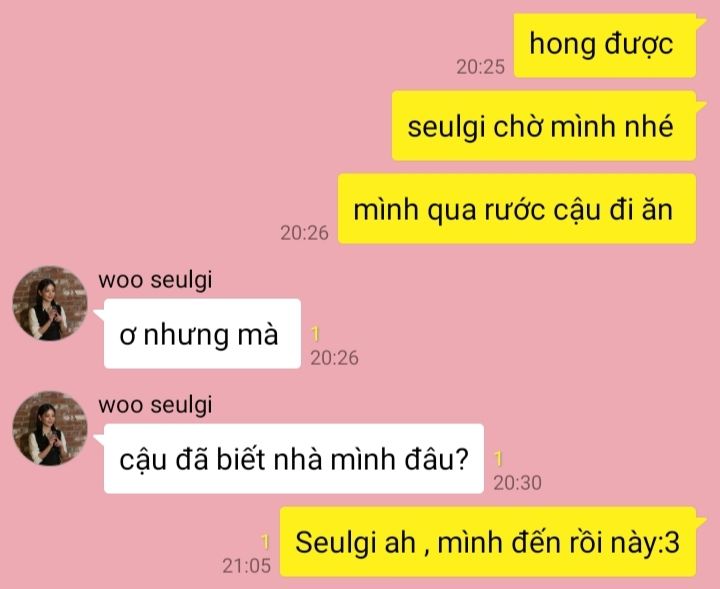Screen dimensions: 720x589
Task: Click the 'woo seulgi' name above the question message
Action: coord(155,405)
